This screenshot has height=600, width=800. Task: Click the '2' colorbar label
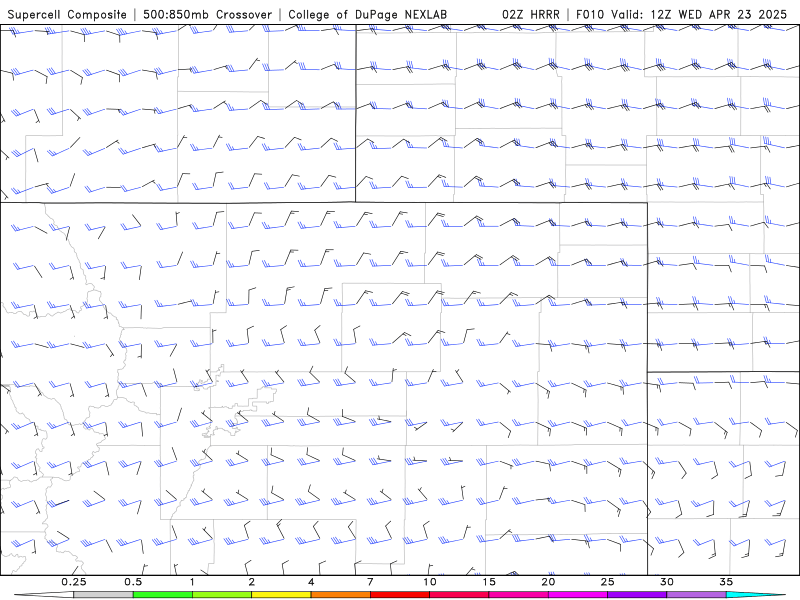(252, 582)
